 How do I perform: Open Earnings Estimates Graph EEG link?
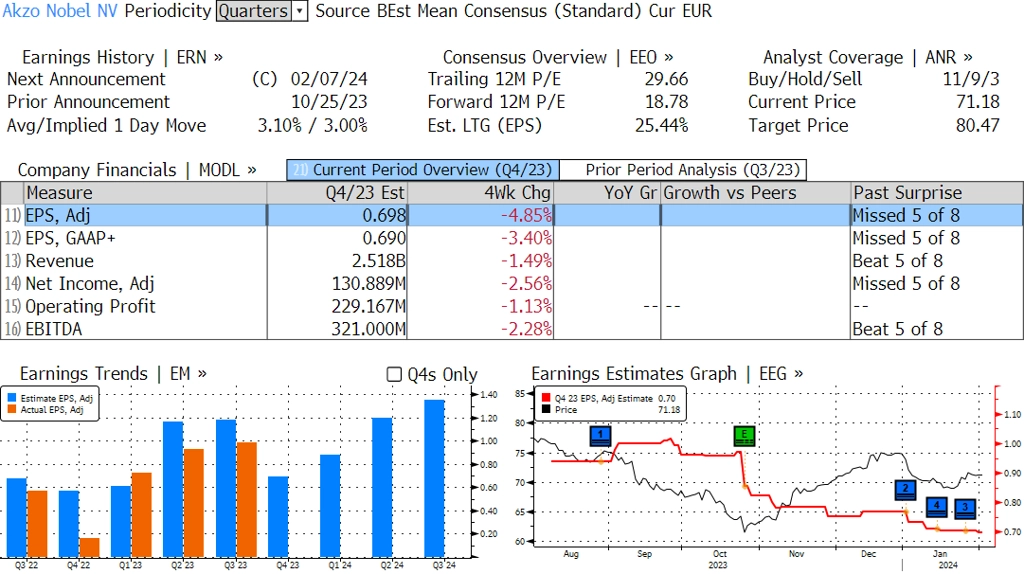(667, 374)
